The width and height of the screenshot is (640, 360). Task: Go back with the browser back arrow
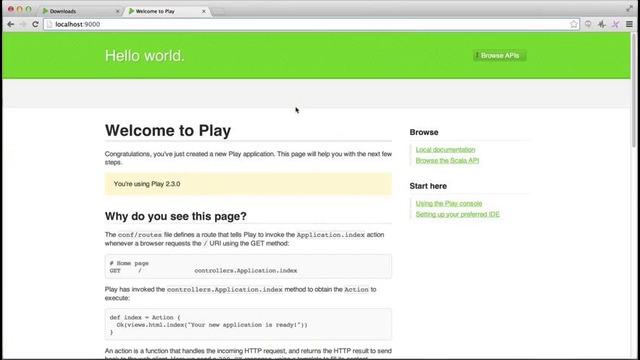pyautogui.click(x=11, y=24)
